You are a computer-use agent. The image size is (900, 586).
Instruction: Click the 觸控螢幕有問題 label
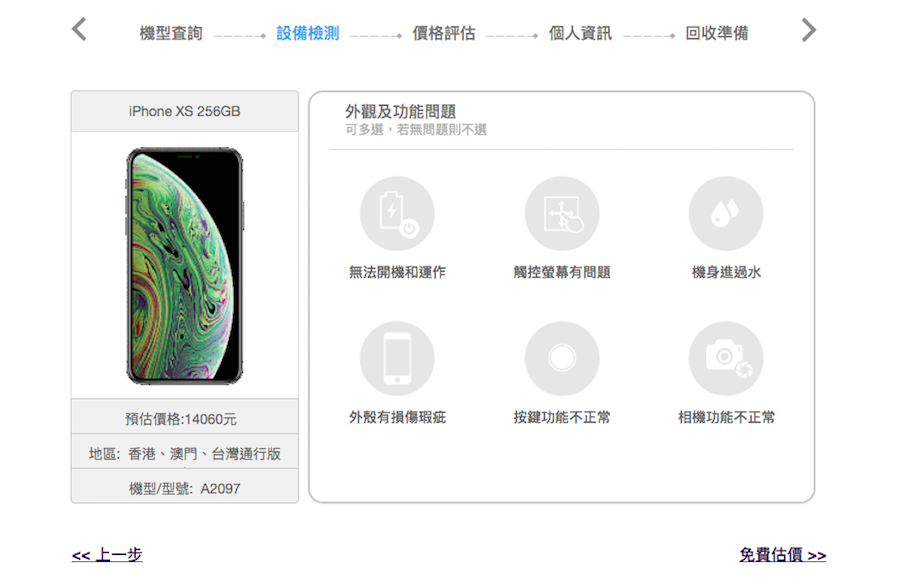coord(562,272)
